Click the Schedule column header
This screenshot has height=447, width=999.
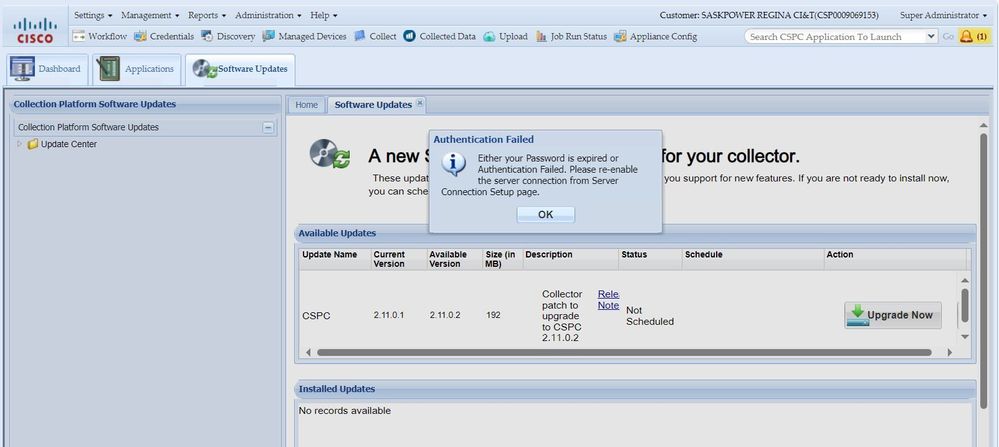(753, 259)
